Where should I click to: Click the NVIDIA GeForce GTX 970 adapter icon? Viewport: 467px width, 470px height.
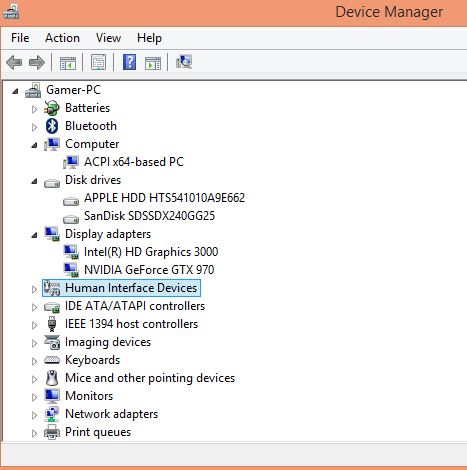71,270
